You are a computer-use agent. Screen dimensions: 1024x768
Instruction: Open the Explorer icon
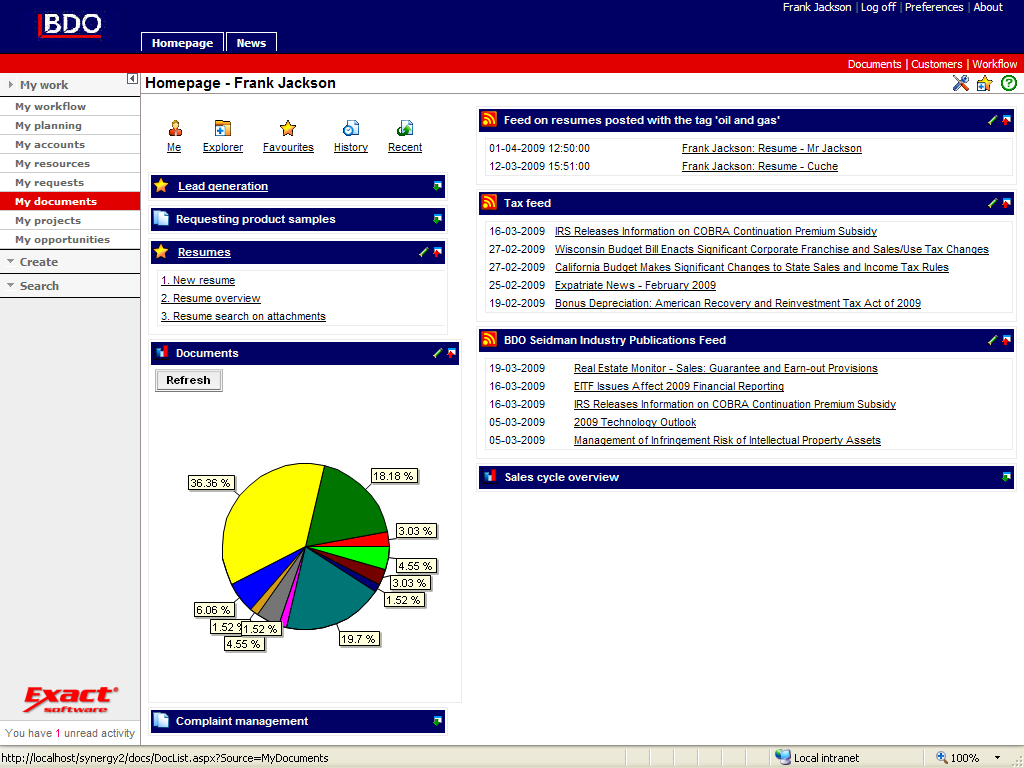pyautogui.click(x=223, y=128)
